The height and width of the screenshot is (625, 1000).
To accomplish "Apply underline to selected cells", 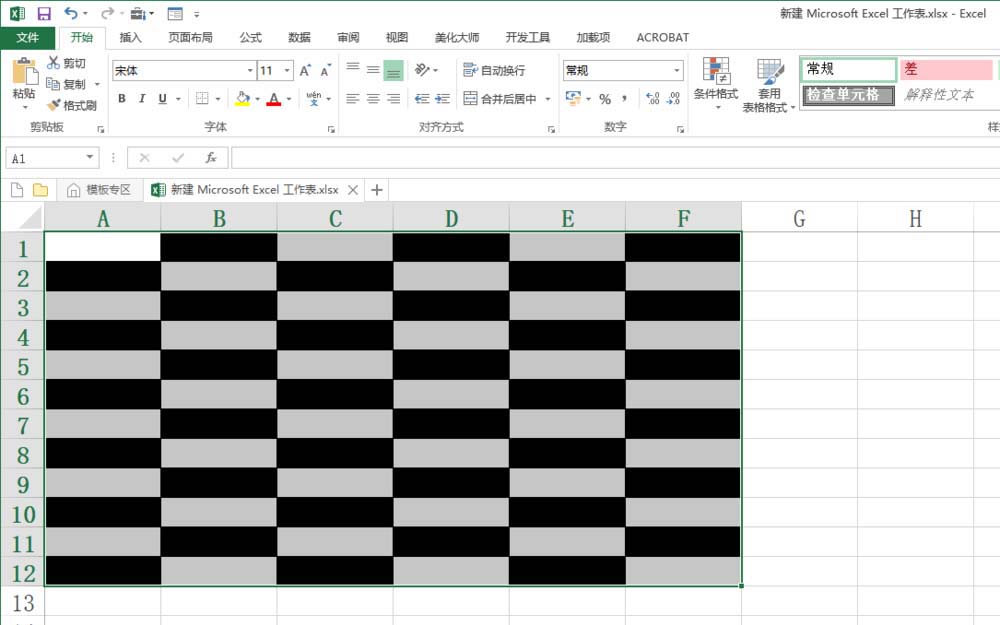I will tap(160, 98).
